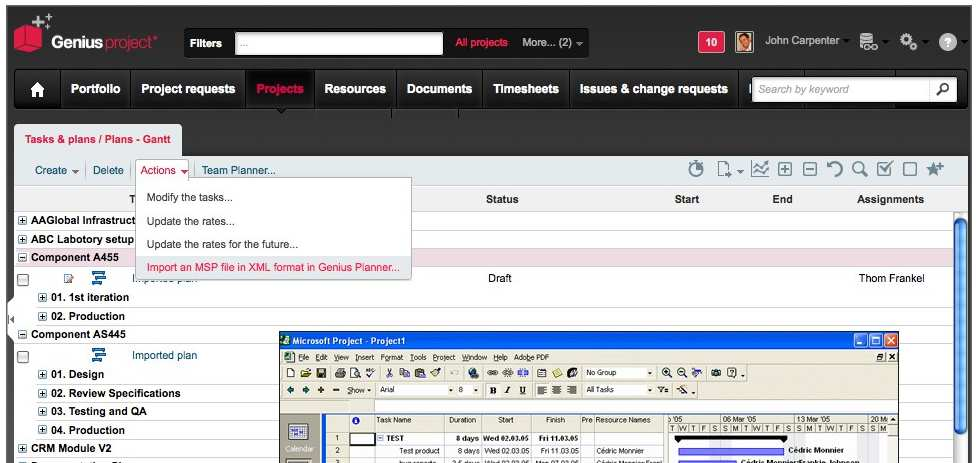
Task: Select Update the rates for the future...
Action: tap(222, 245)
